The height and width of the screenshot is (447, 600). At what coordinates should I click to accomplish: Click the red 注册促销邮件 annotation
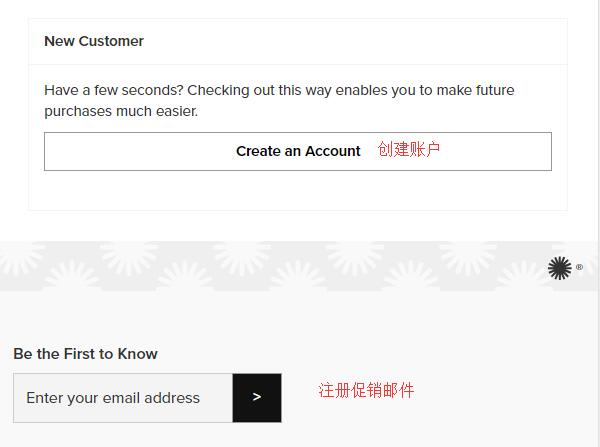click(366, 391)
